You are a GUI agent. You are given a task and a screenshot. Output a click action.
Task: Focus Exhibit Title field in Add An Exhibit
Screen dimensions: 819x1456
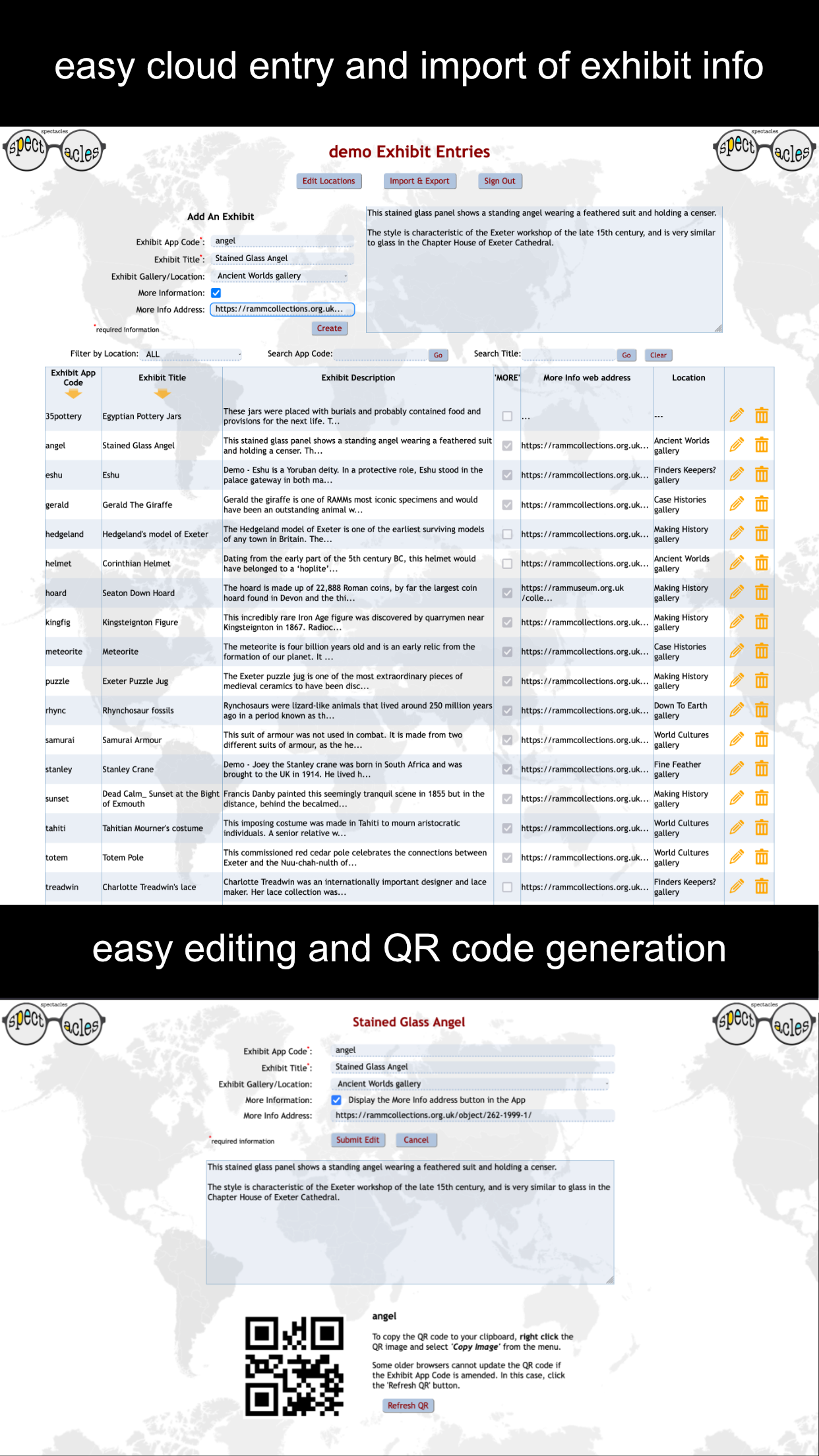[x=283, y=258]
